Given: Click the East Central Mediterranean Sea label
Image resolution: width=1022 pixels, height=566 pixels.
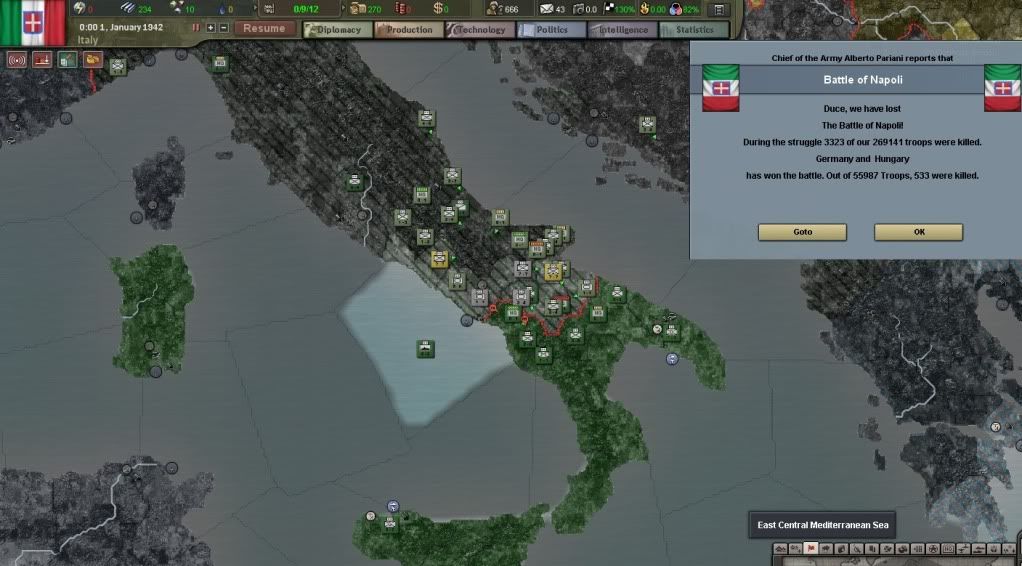Looking at the screenshot, I should [823, 525].
